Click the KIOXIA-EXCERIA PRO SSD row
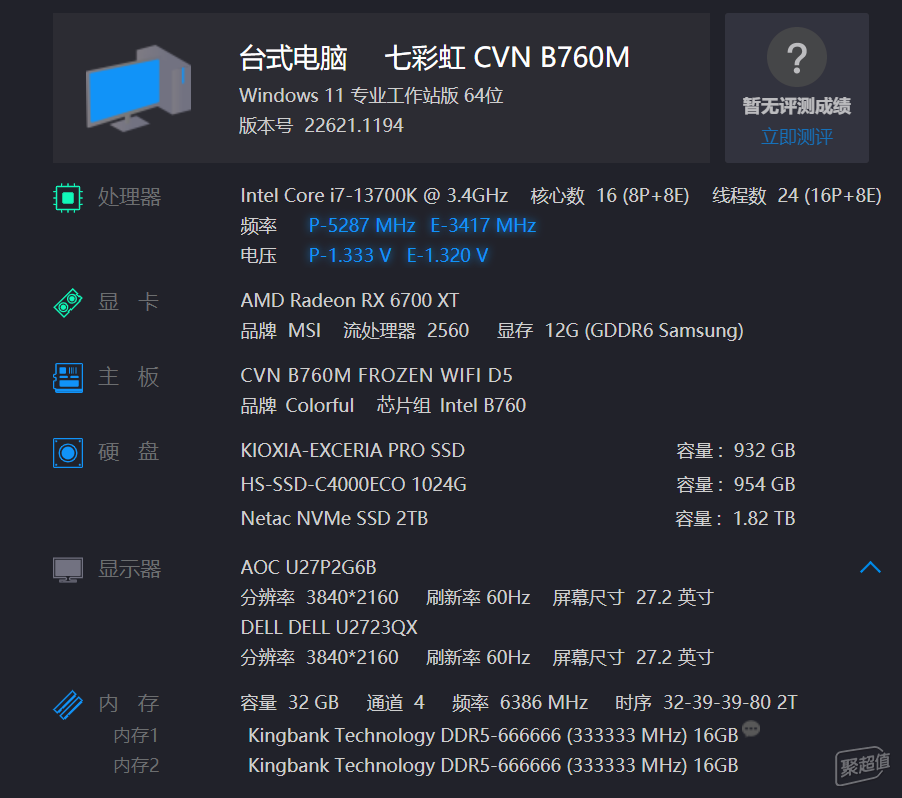The height and width of the screenshot is (798, 902). point(353,450)
